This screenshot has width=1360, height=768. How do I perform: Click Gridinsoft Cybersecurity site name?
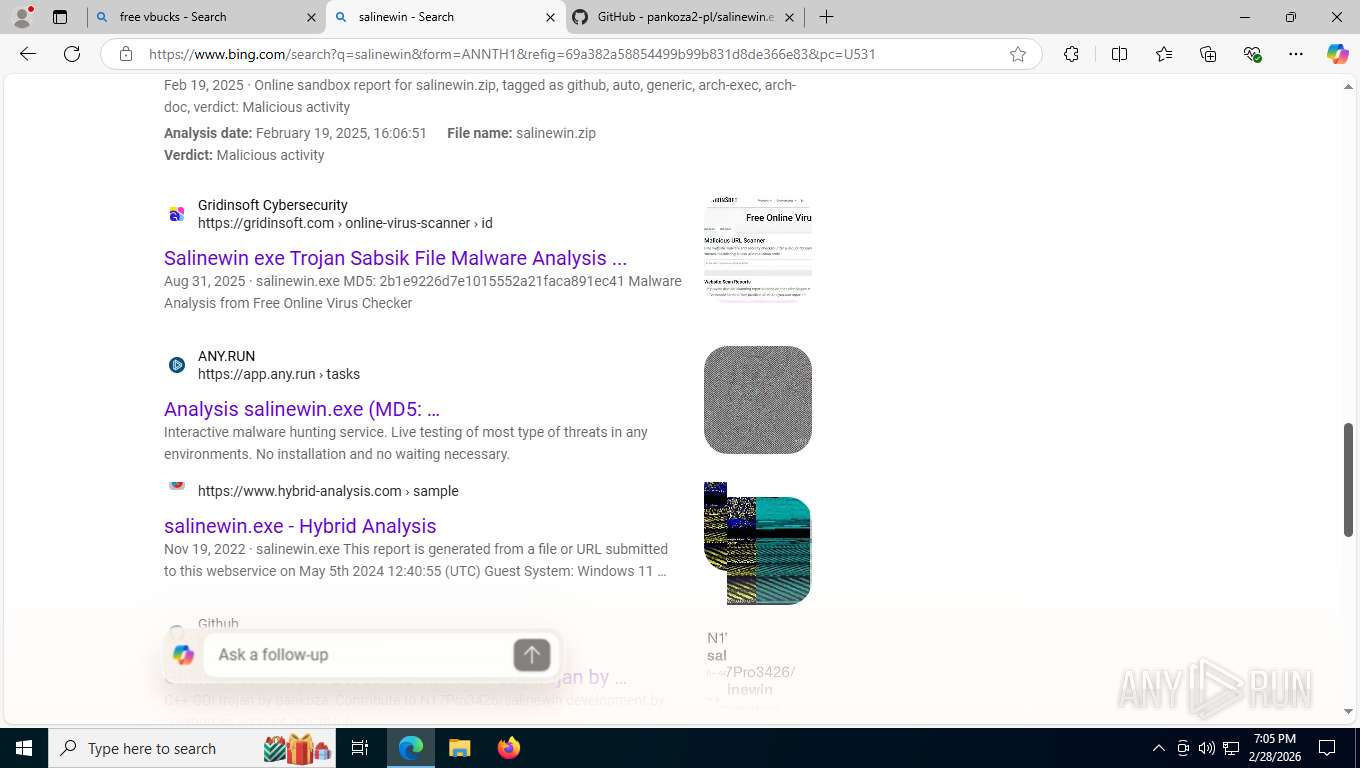273,205
